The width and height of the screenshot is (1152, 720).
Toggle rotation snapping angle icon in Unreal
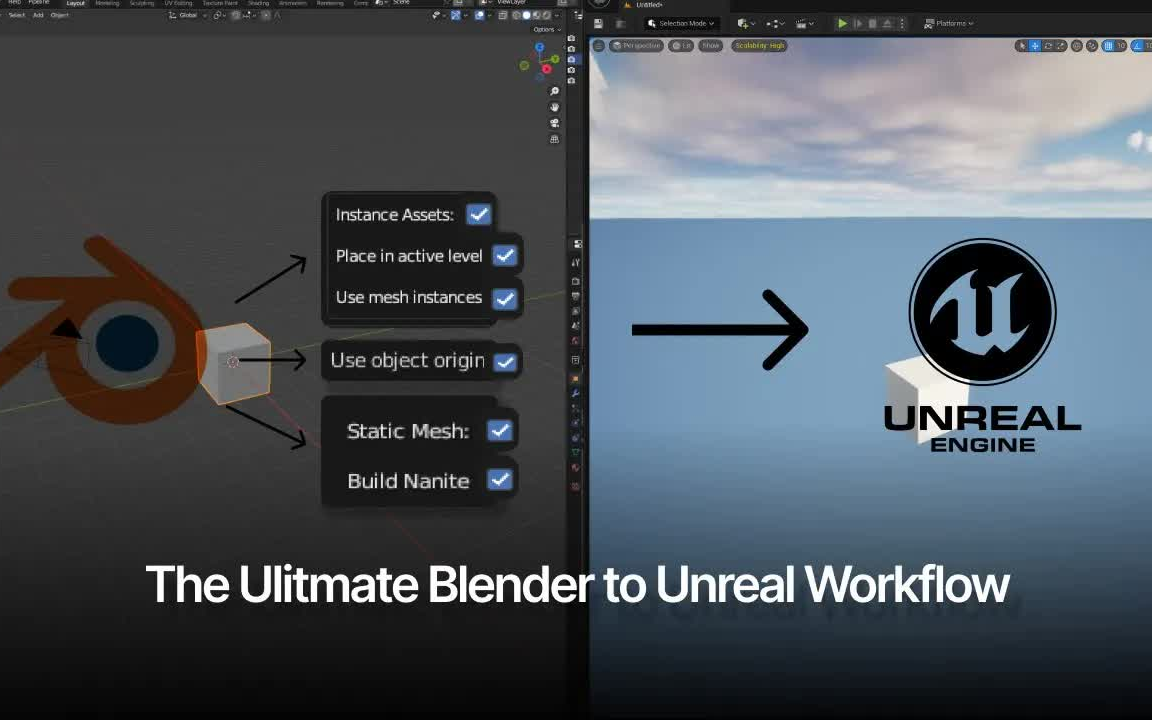click(x=1137, y=46)
